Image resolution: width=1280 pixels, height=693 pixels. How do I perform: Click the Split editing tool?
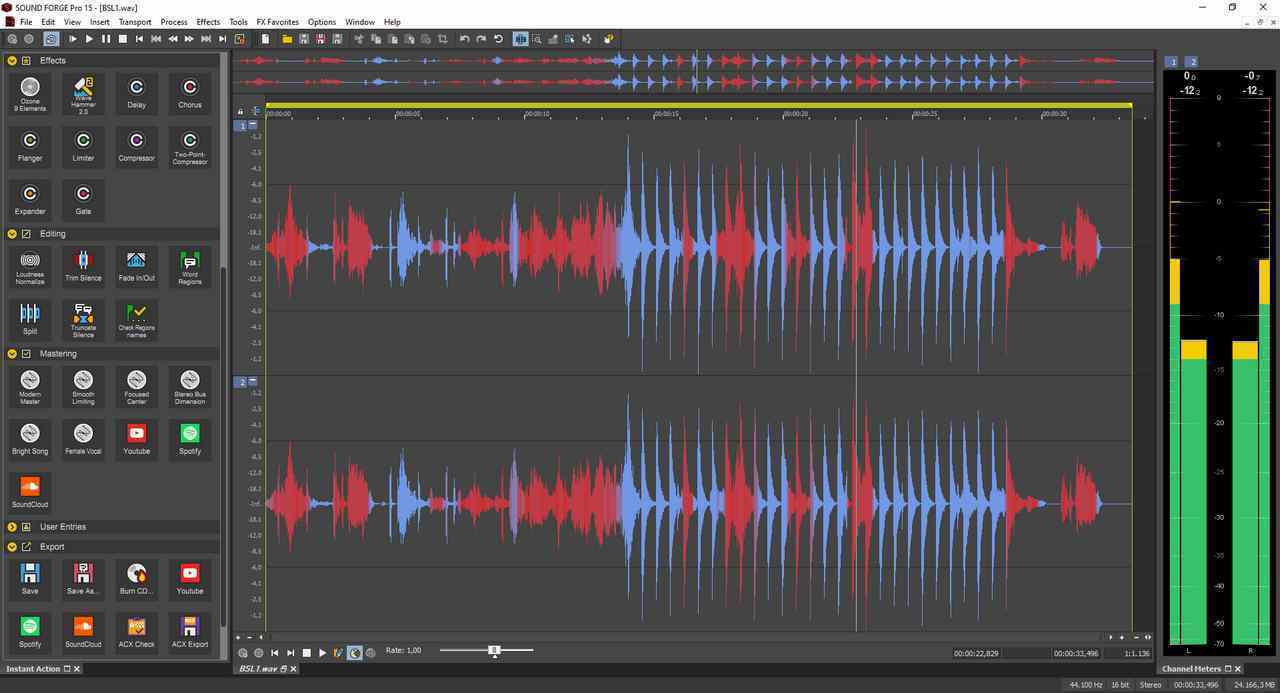30,320
